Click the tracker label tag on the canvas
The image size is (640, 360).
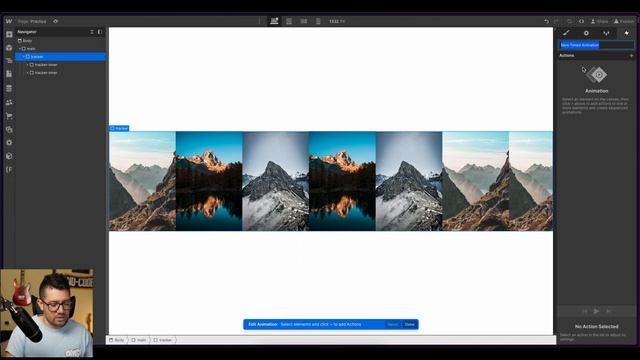tap(119, 128)
